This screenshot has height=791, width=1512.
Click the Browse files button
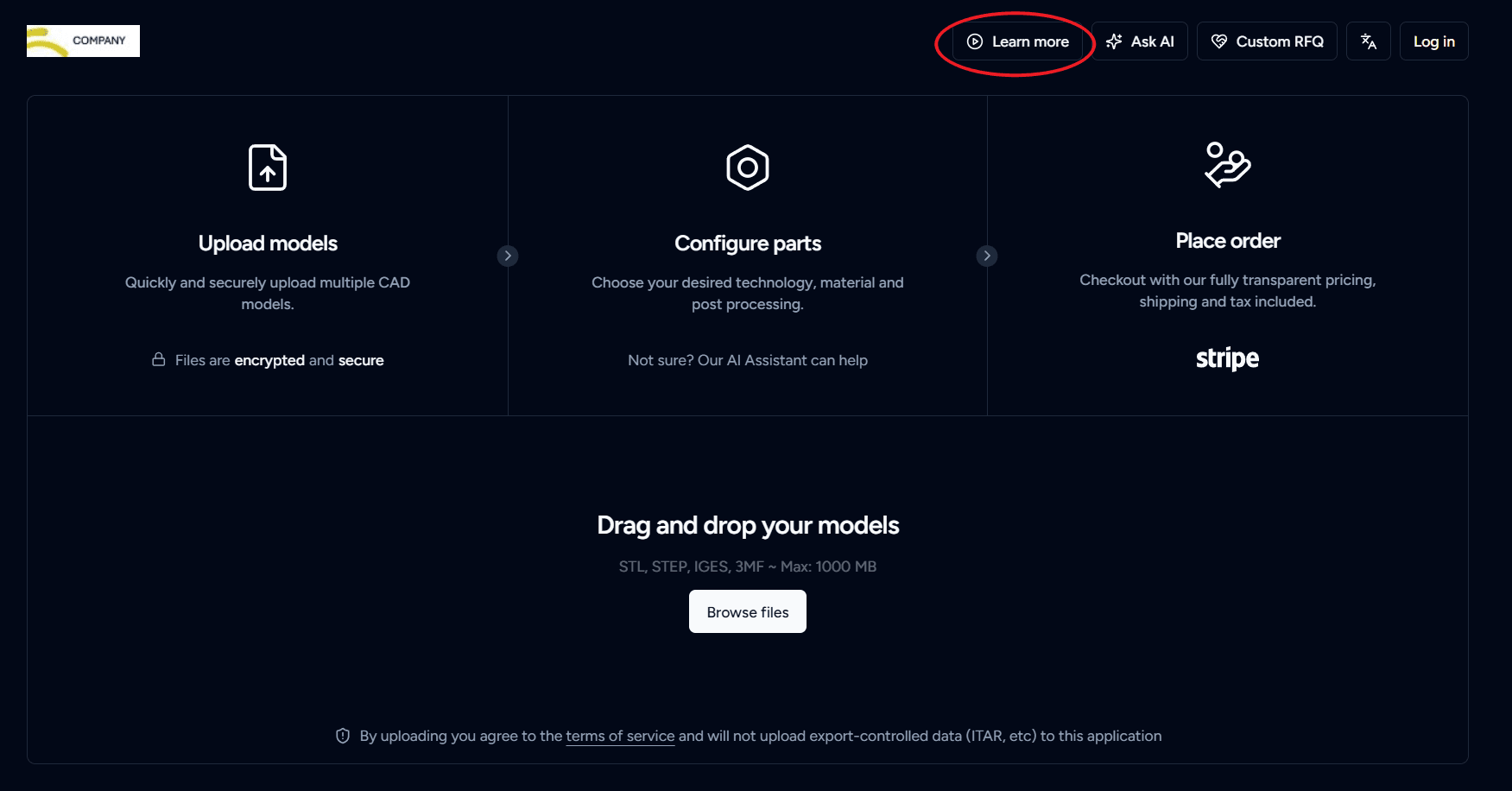[x=748, y=611]
